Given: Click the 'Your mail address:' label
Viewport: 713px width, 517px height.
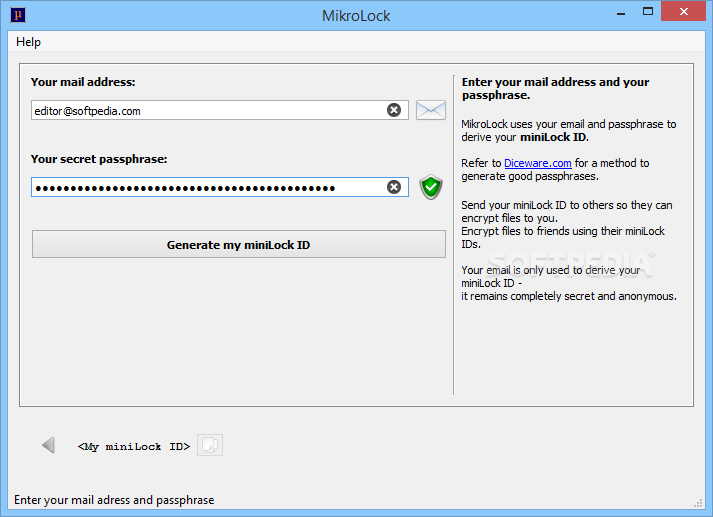Looking at the screenshot, I should point(83,82).
